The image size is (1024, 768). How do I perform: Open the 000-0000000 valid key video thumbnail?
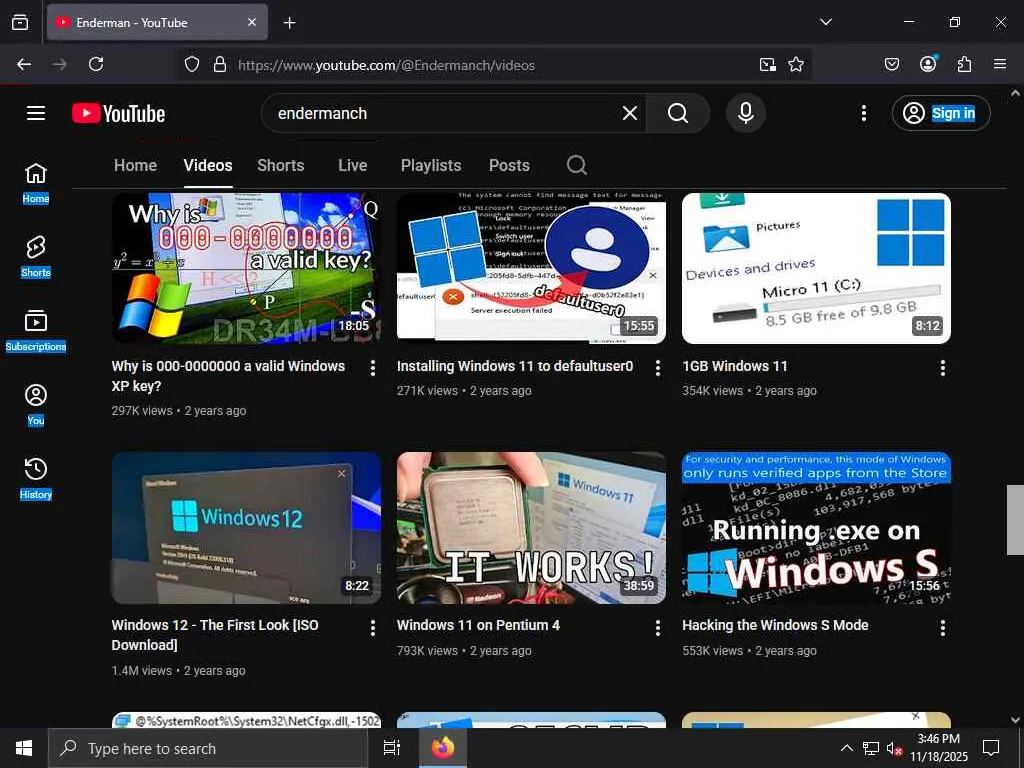click(x=246, y=268)
